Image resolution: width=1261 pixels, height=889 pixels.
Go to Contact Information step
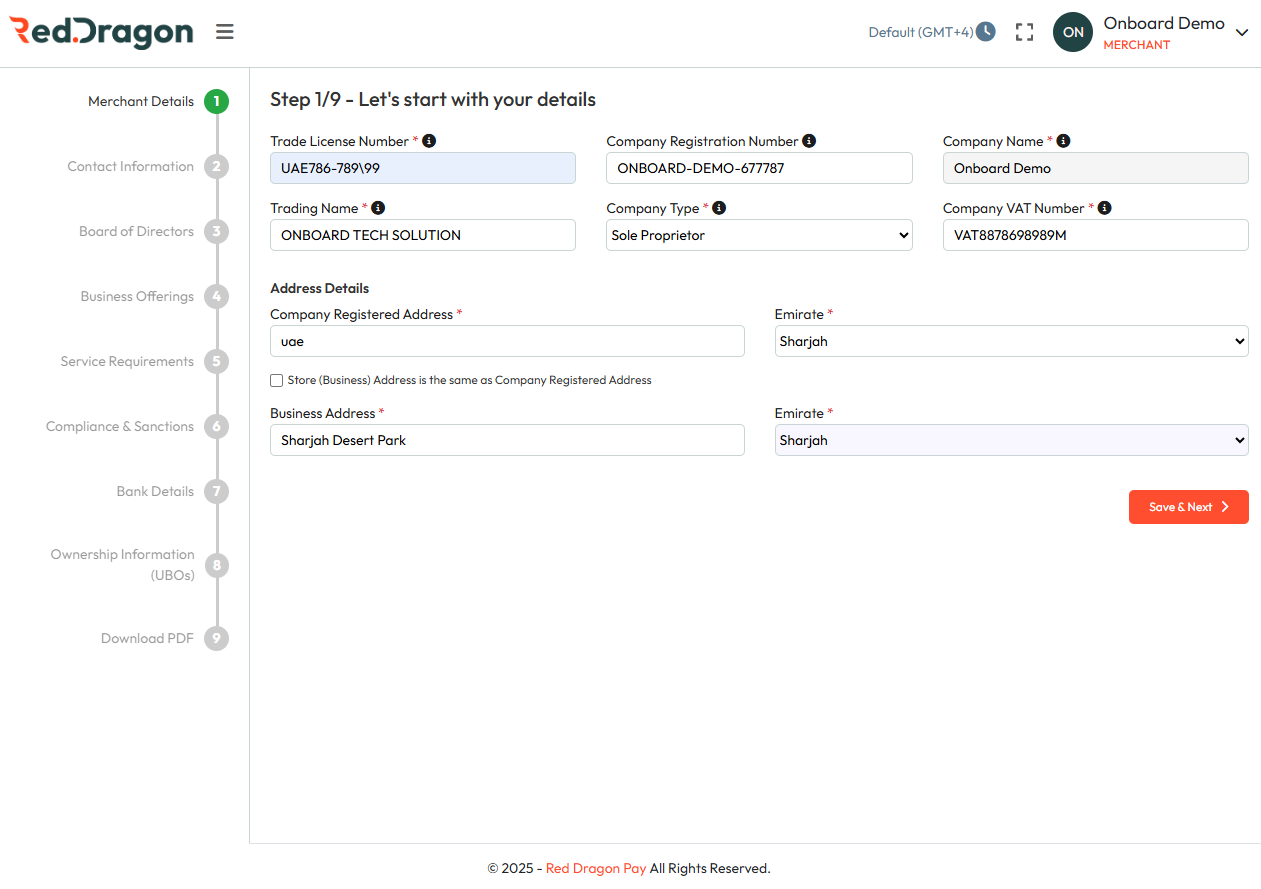[131, 166]
